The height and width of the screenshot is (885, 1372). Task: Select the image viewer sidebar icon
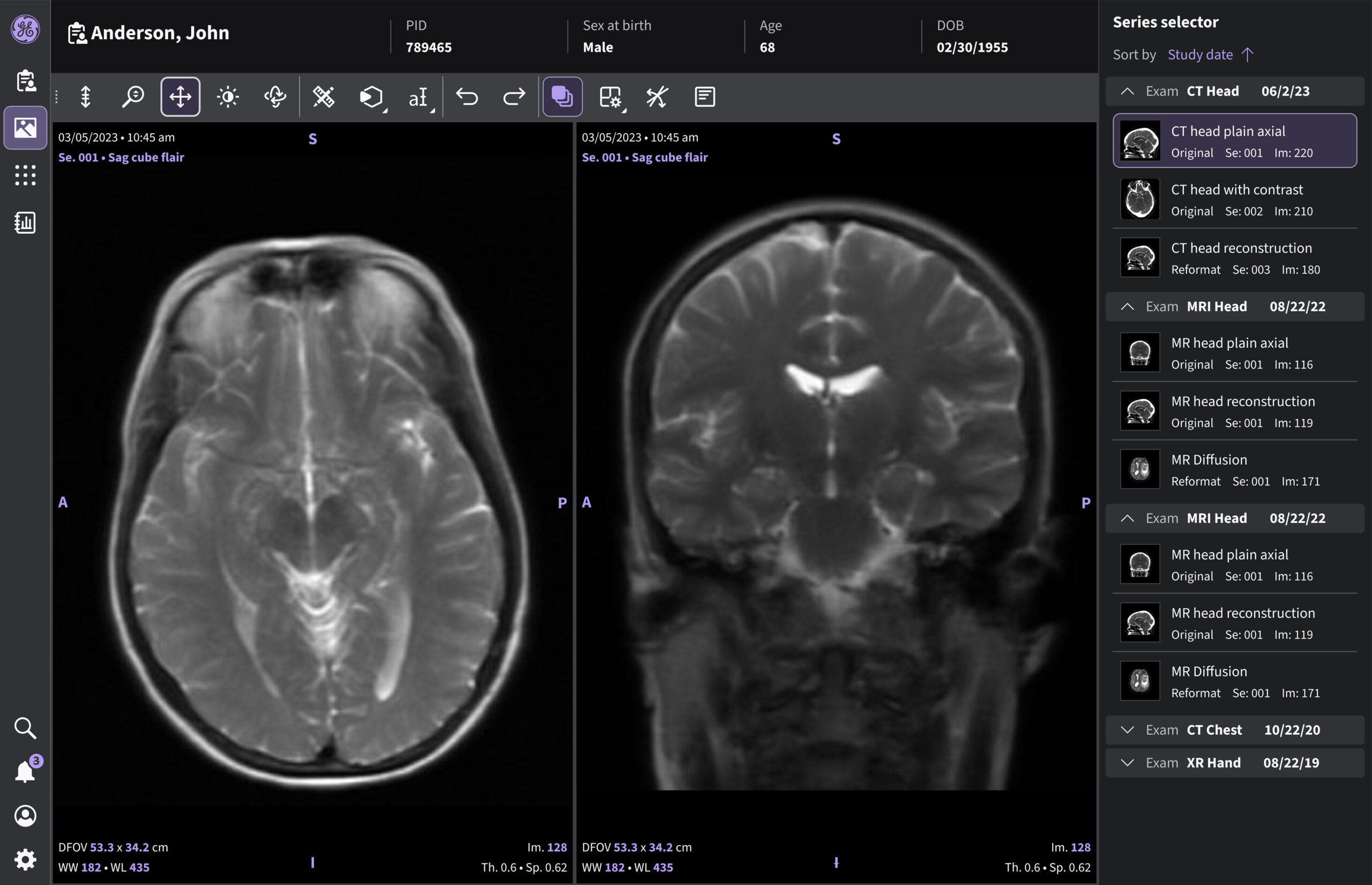(x=25, y=128)
